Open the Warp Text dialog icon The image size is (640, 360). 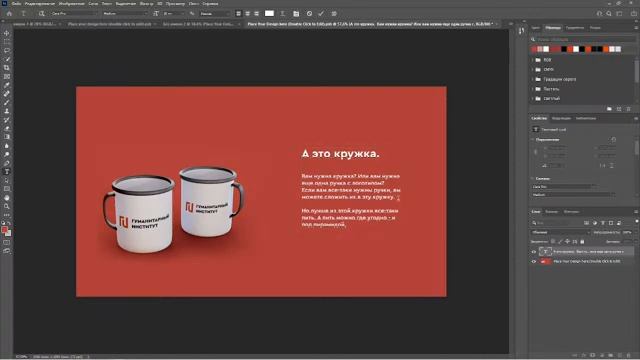click(282, 13)
